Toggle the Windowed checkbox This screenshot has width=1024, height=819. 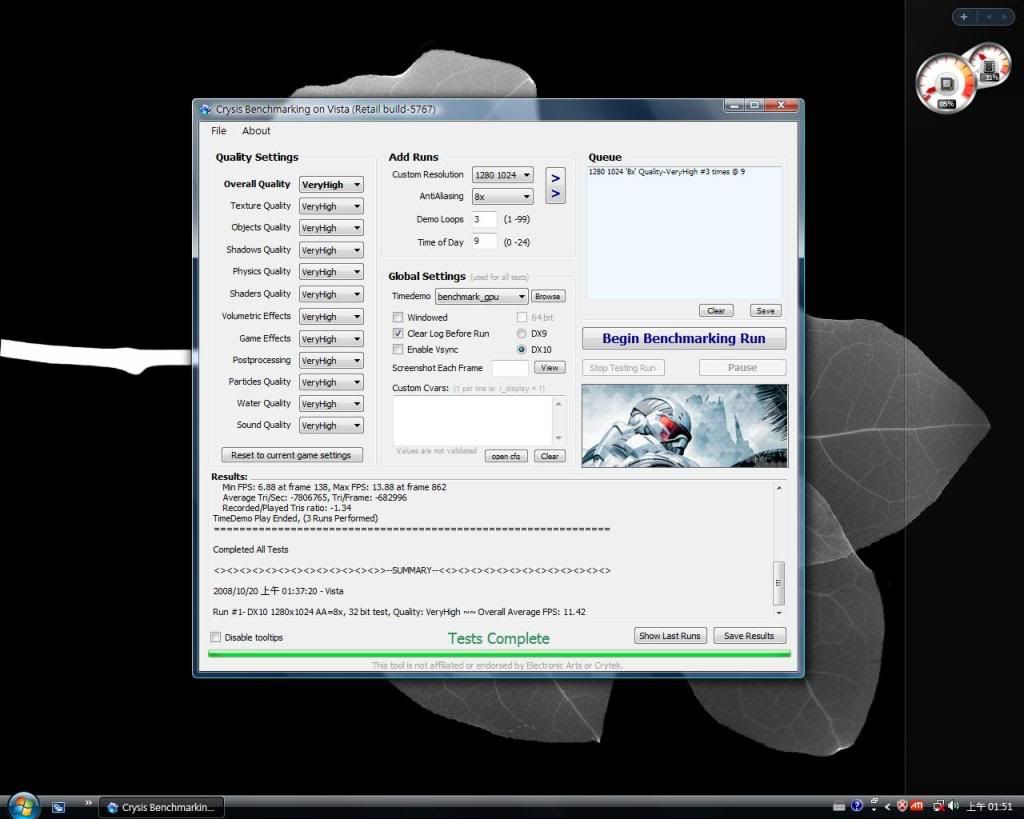click(397, 317)
